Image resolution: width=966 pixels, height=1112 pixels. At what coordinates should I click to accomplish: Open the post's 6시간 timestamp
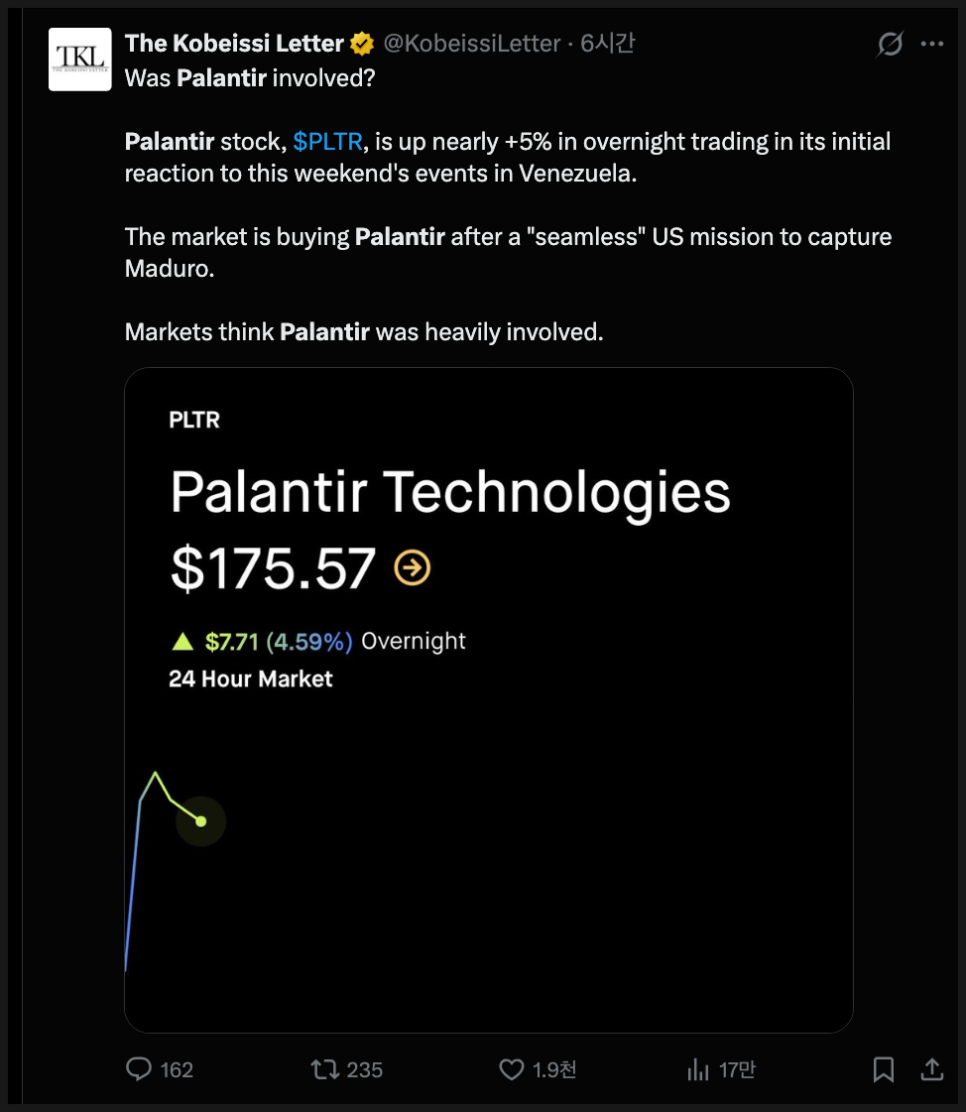point(608,44)
